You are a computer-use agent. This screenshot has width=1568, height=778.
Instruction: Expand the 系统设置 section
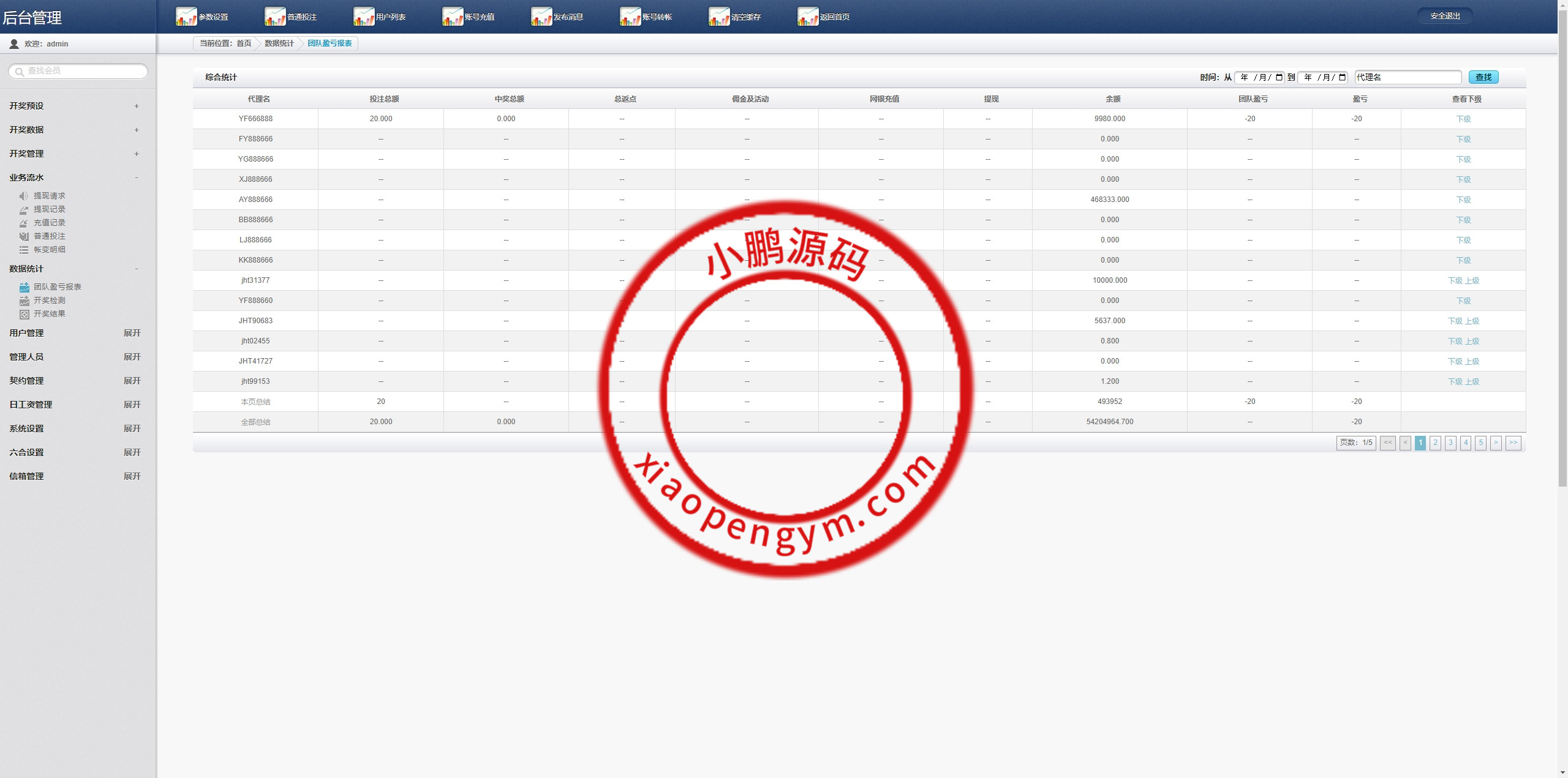point(132,428)
